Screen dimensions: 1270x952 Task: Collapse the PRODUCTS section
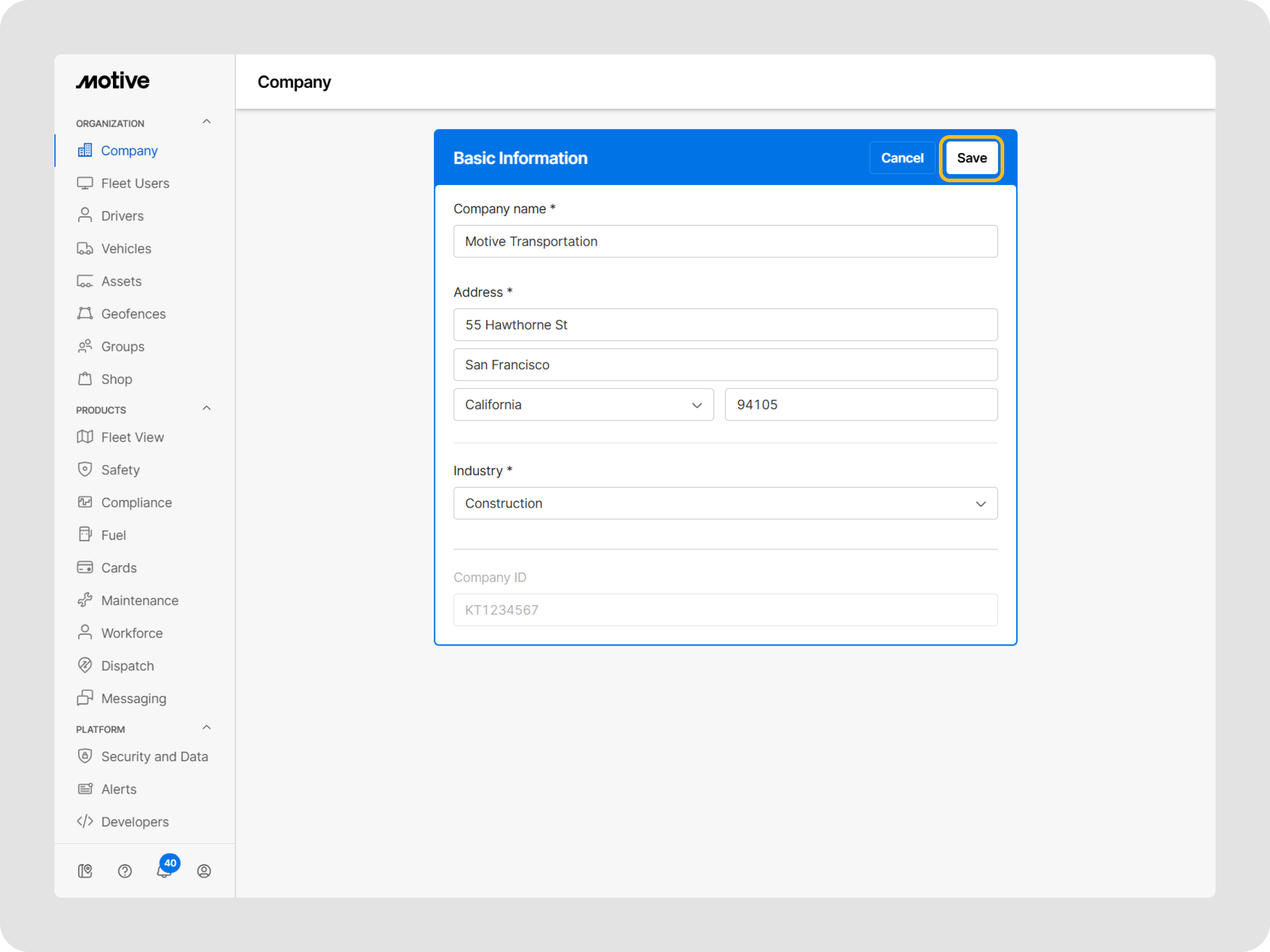coord(206,408)
